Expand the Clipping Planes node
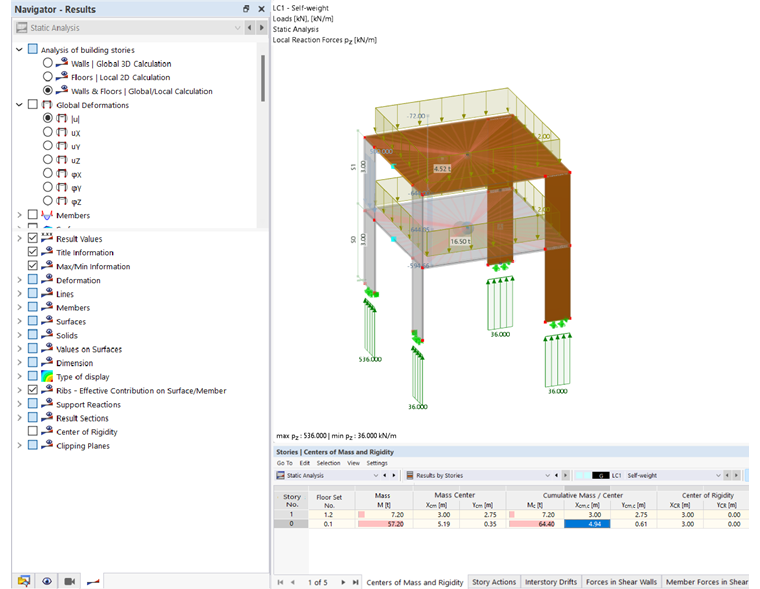760x589 pixels. (19, 445)
